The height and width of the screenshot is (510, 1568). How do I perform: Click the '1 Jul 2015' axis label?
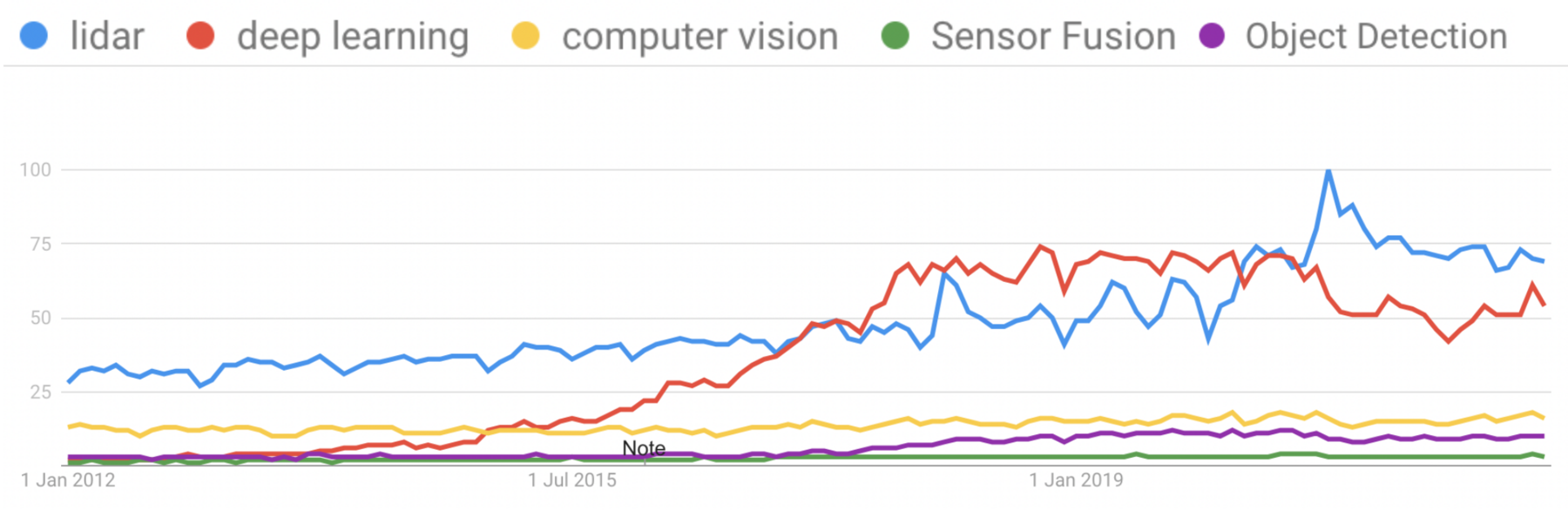pos(572,480)
